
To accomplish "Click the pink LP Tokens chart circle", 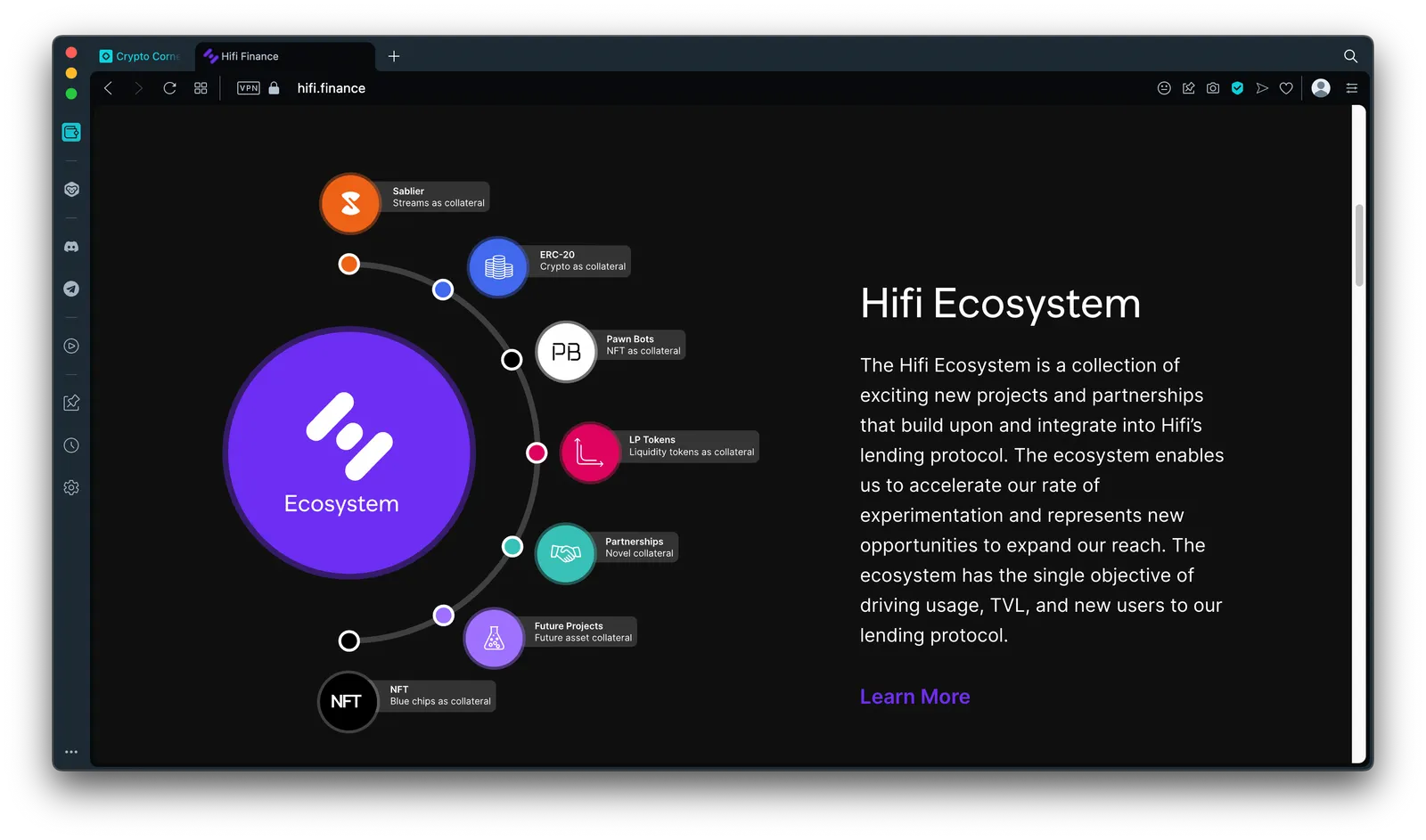I will coord(589,453).
